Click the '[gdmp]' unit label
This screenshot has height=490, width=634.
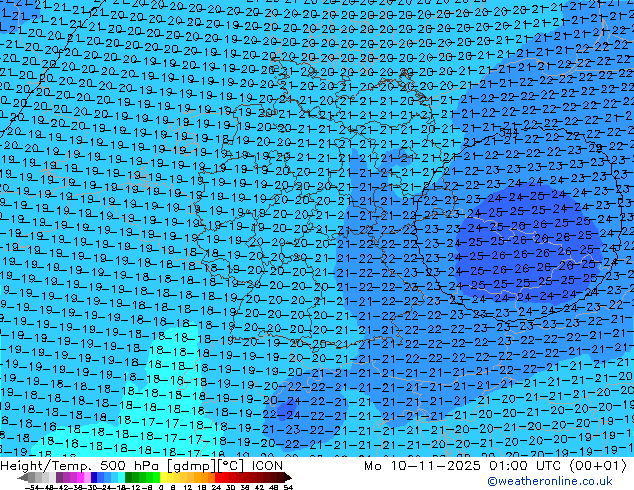pos(190,466)
